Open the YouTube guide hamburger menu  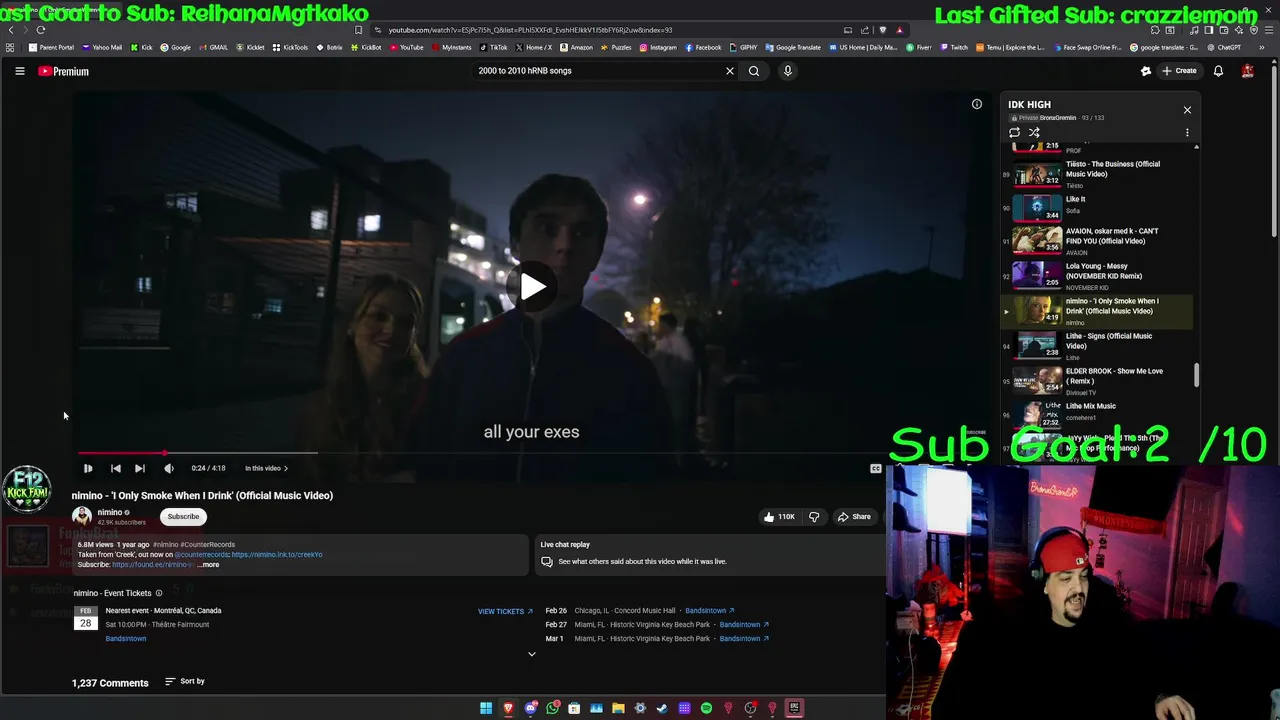coord(20,71)
